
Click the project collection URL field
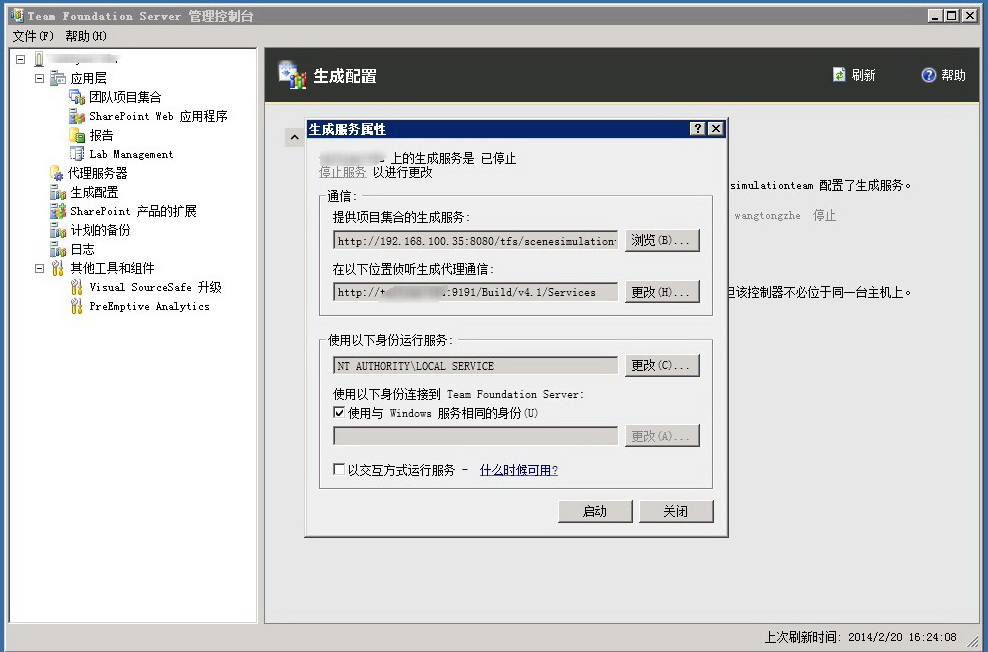click(476, 241)
